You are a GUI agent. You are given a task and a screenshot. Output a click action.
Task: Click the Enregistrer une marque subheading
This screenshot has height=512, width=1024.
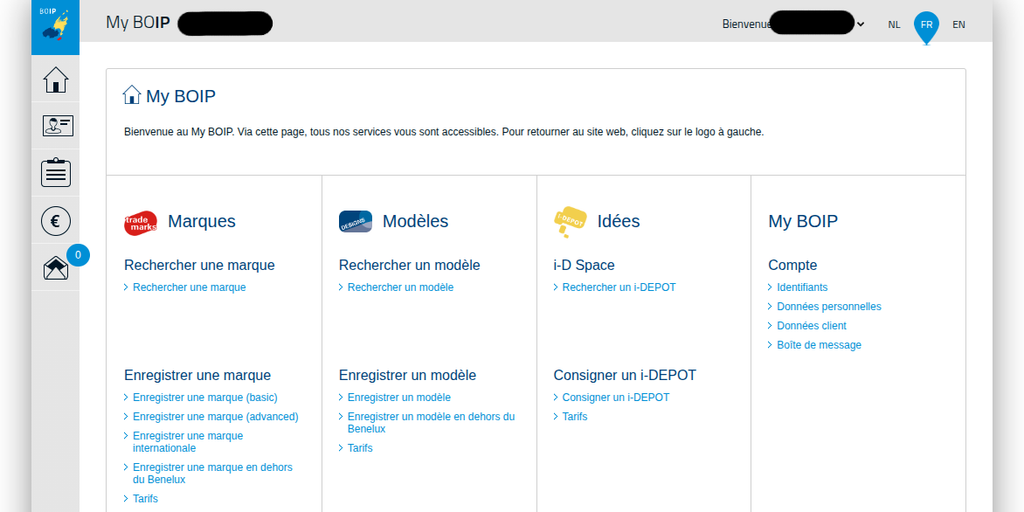click(x=197, y=376)
